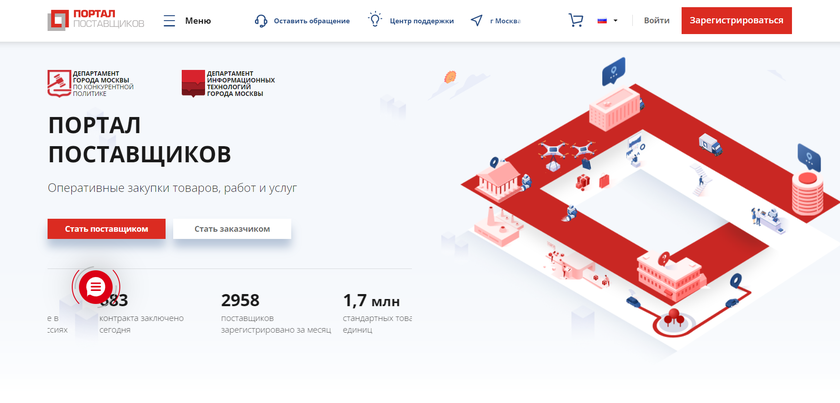The image size is (840, 403).
Task: Click the Russian flag language icon
Action: [x=603, y=20]
